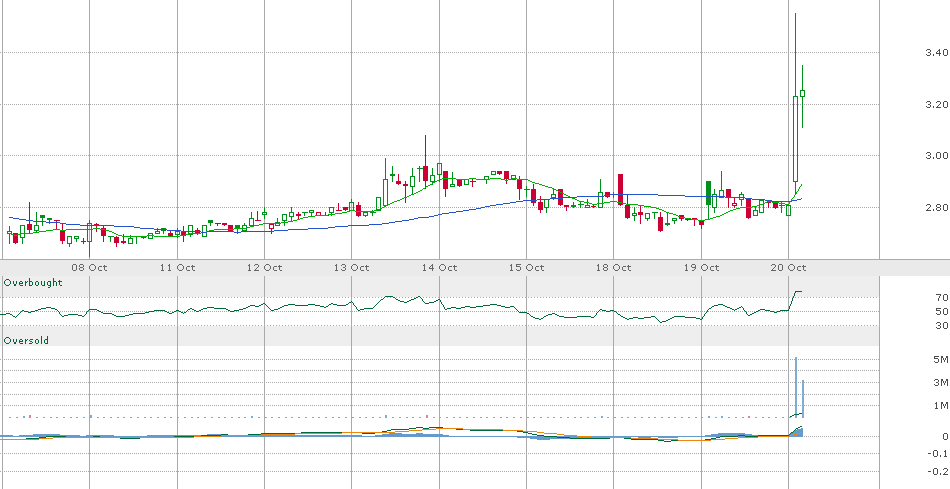The height and width of the screenshot is (489, 950).
Task: Click the 19 Oct date label
Action: (702, 267)
